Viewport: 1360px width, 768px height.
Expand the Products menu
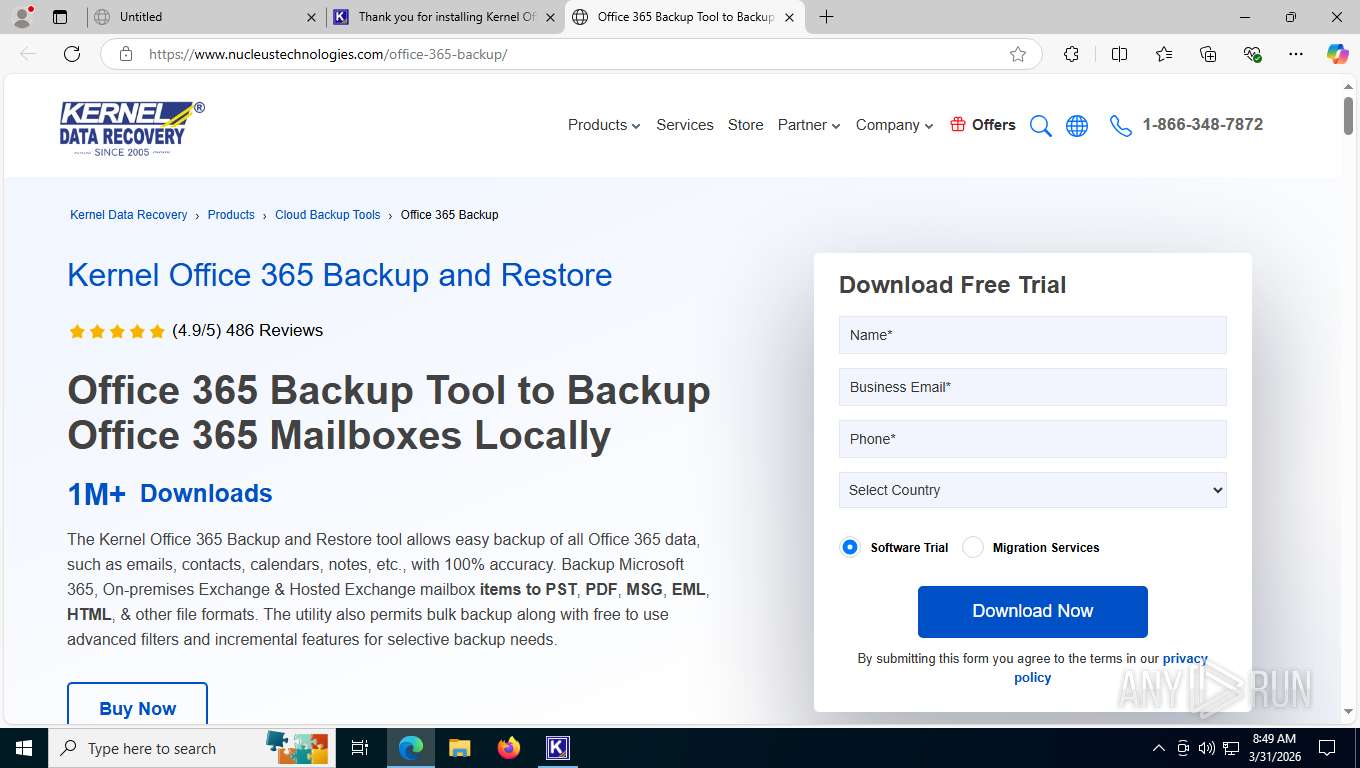[x=604, y=125]
